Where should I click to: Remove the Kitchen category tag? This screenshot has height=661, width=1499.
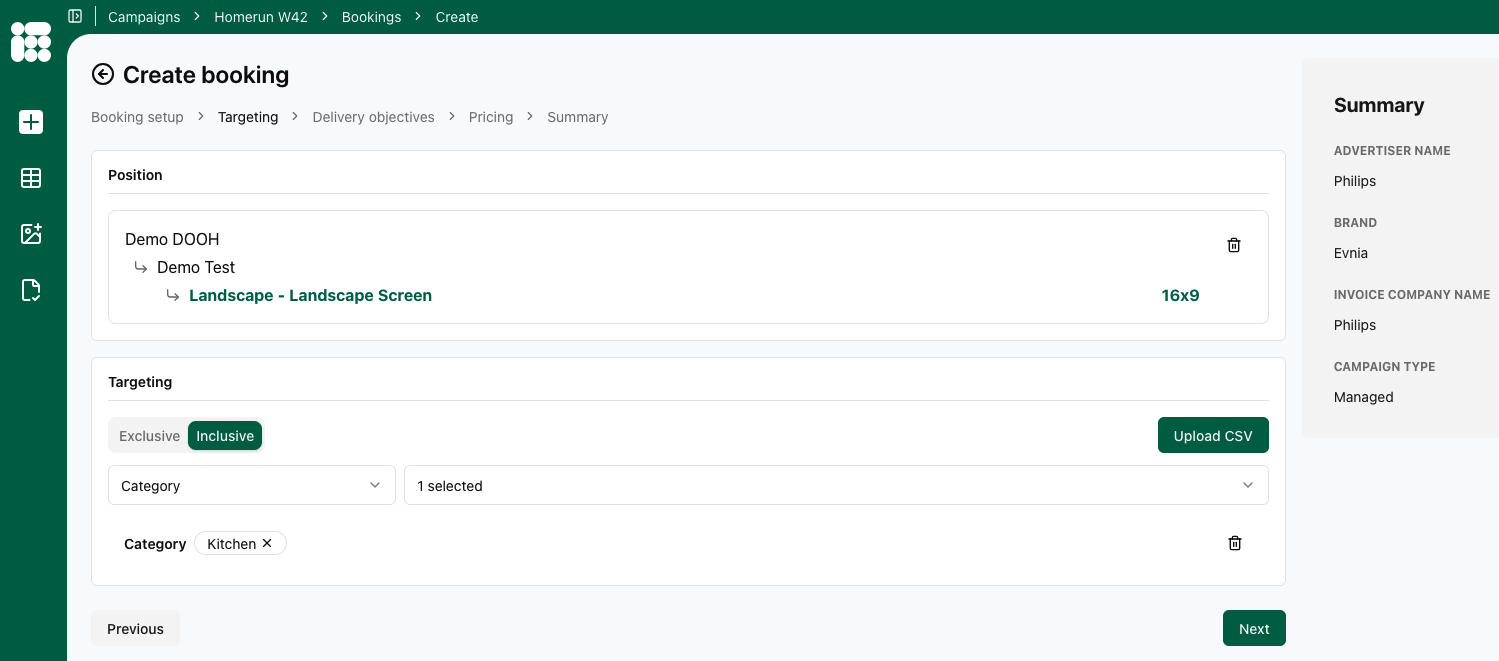tap(267, 543)
